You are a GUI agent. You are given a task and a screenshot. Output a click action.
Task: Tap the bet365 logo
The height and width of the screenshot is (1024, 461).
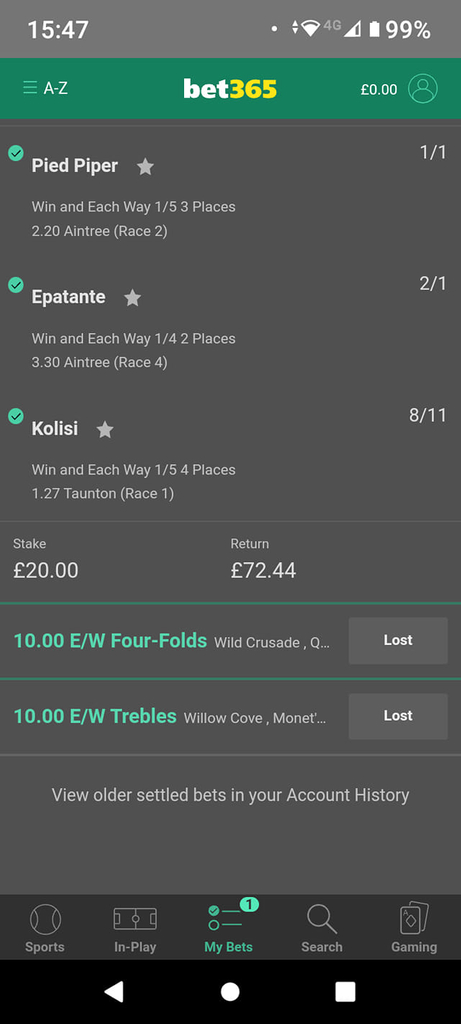pyautogui.click(x=230, y=88)
